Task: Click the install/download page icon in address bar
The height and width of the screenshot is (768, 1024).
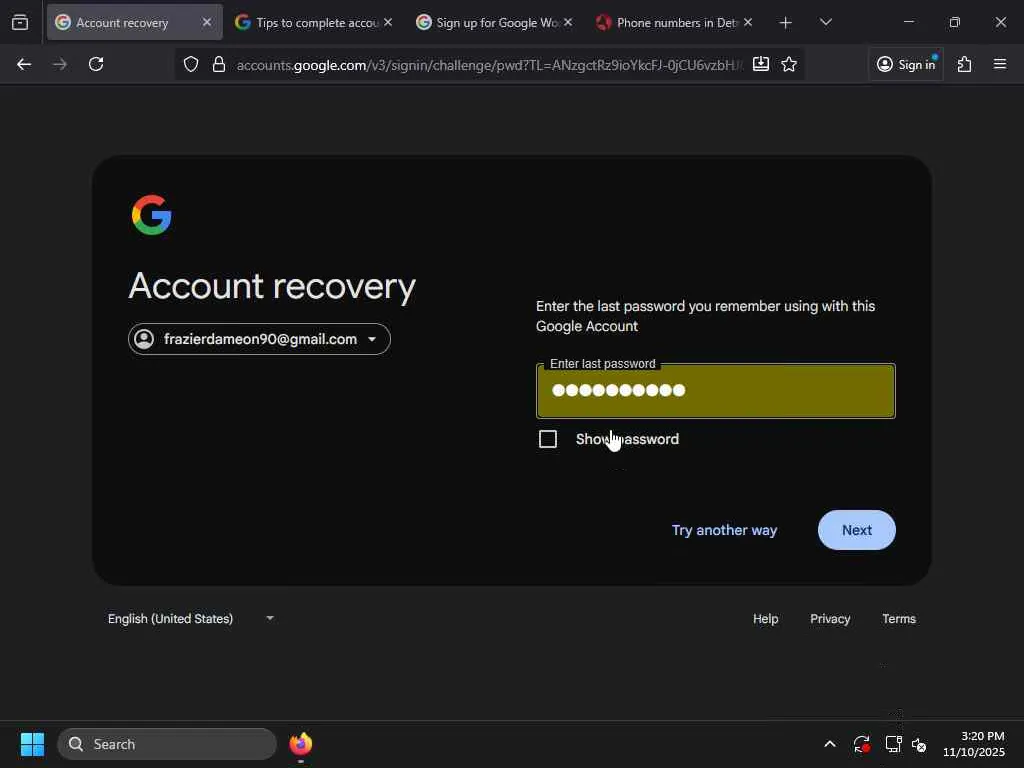Action: click(x=761, y=64)
